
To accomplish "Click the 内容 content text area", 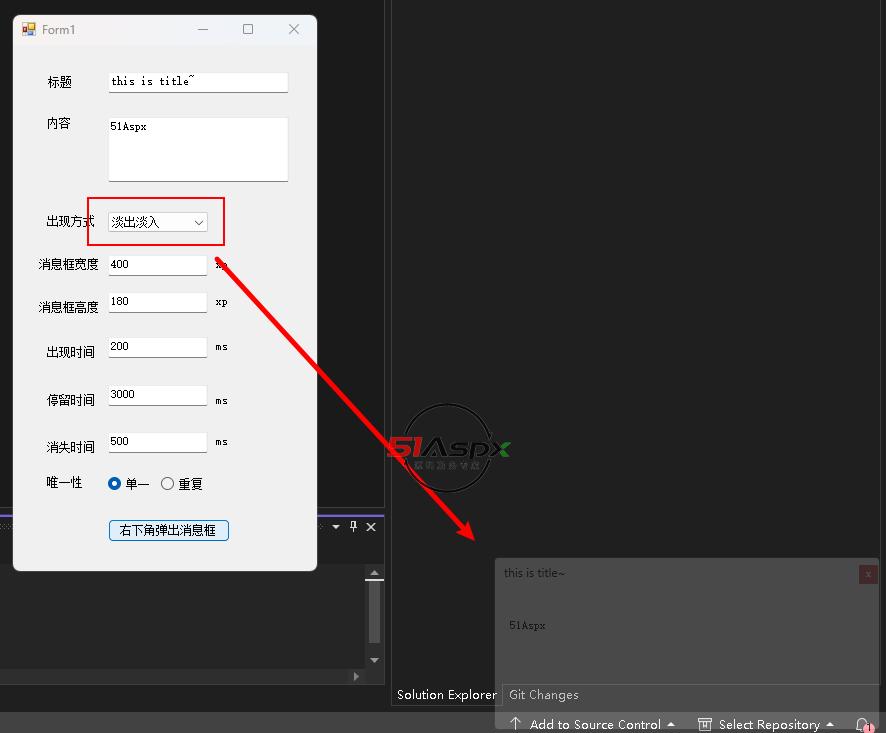I will pos(198,149).
